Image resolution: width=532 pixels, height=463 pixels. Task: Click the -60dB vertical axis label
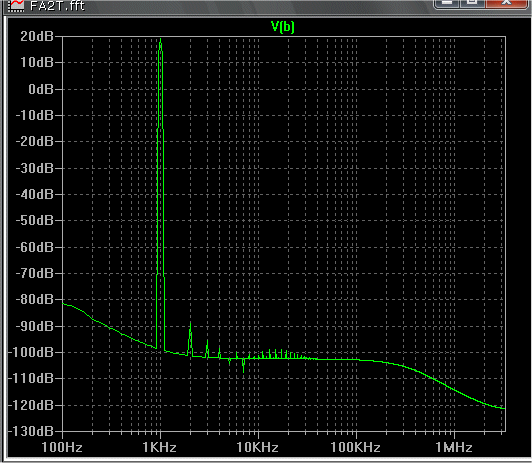[34, 247]
